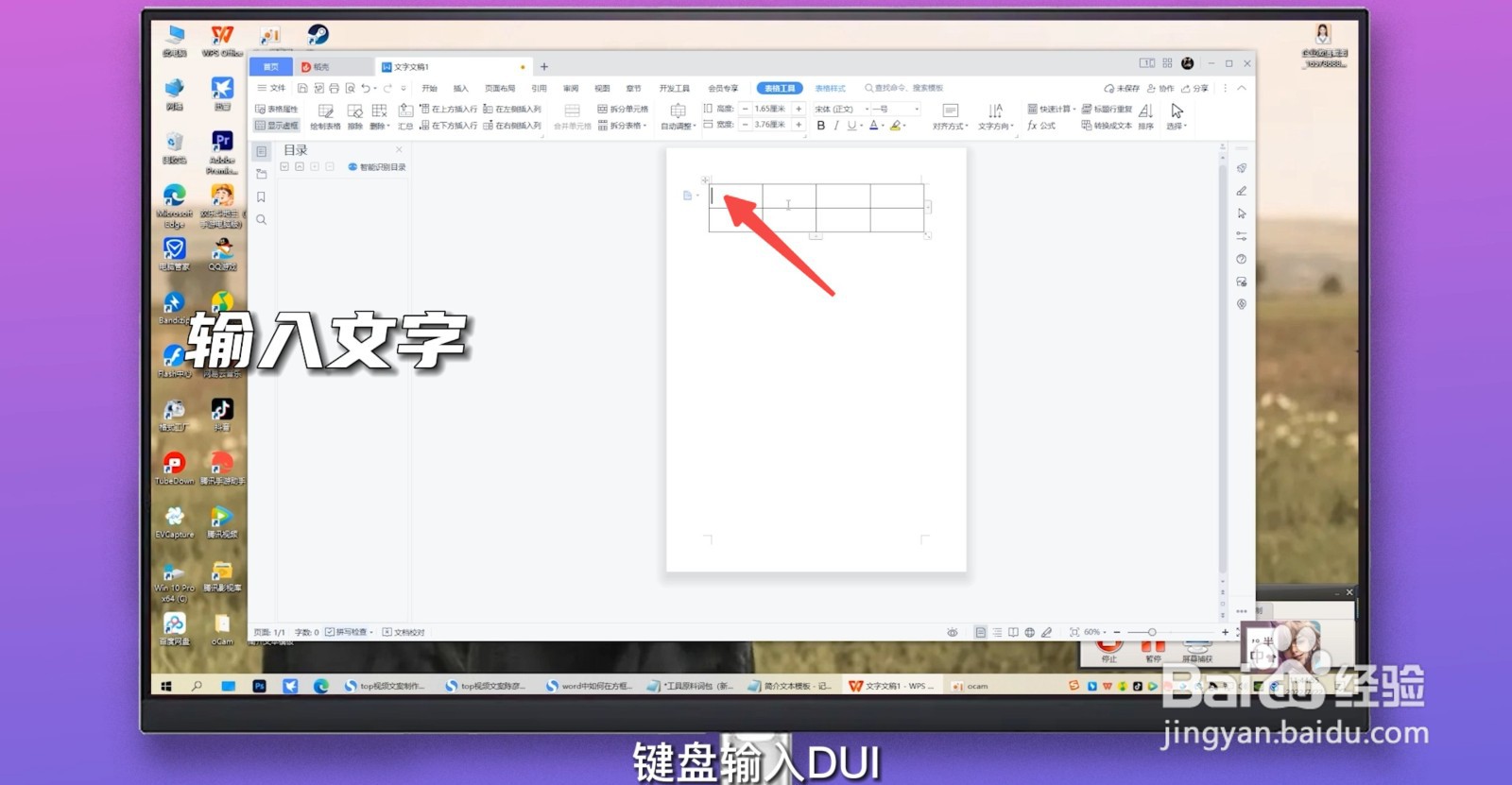The height and width of the screenshot is (785, 1512).
Task: Open the Alignment (对齐方式) dropdown
Action: coord(951,117)
